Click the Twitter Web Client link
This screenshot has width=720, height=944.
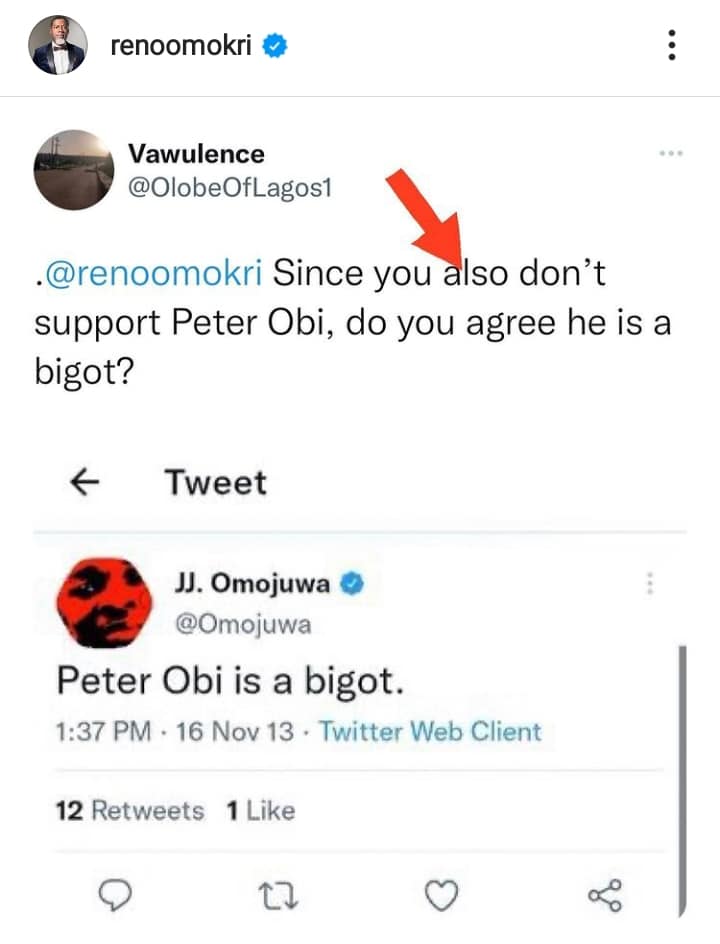430,731
